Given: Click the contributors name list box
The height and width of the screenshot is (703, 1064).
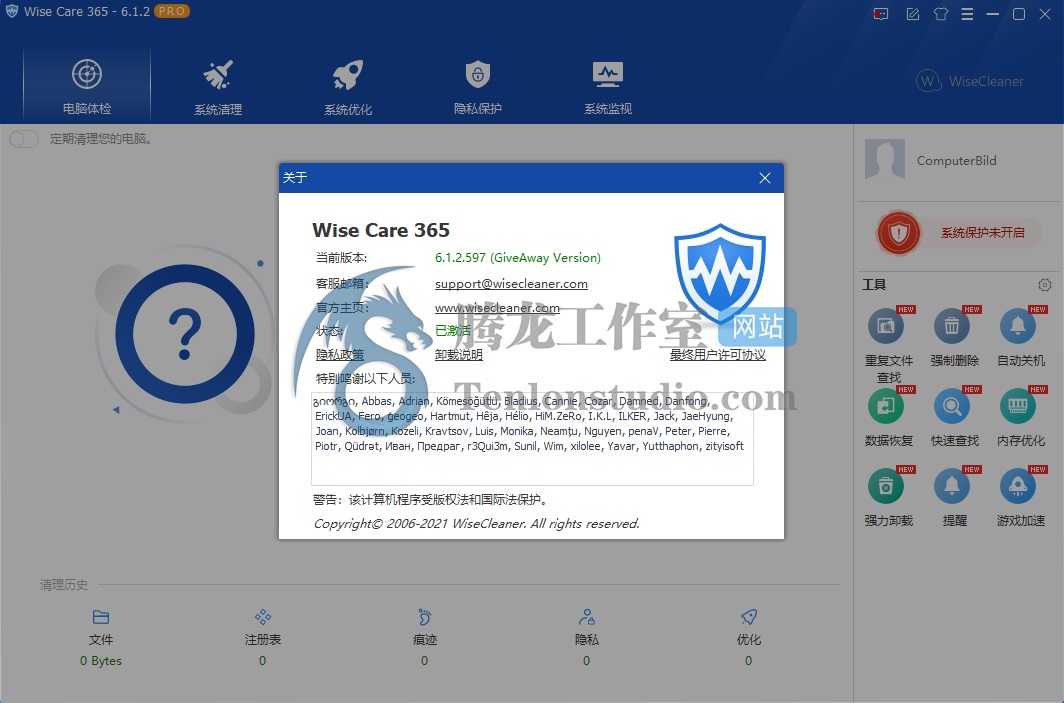Looking at the screenshot, I should [532, 438].
